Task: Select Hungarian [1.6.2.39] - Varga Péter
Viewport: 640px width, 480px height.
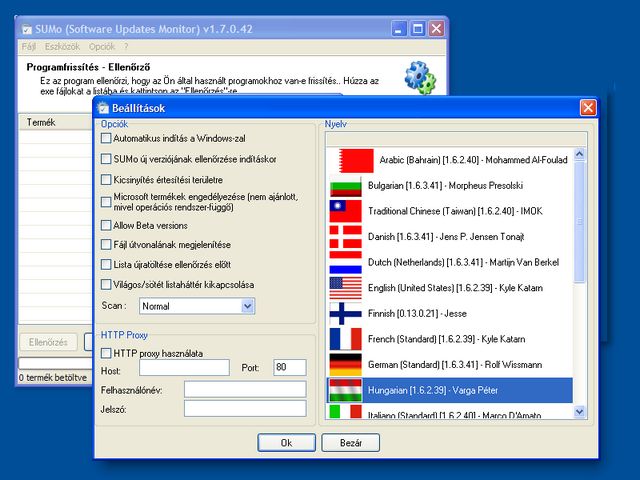Action: pyautogui.click(x=450, y=390)
